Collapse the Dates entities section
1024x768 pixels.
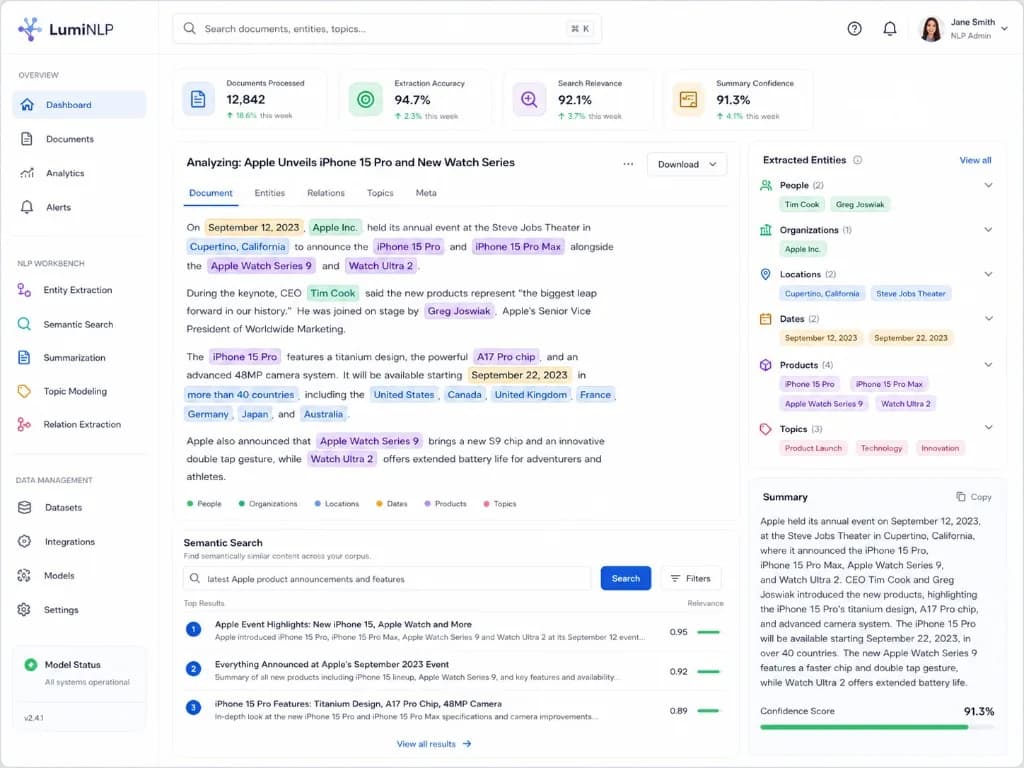click(989, 319)
